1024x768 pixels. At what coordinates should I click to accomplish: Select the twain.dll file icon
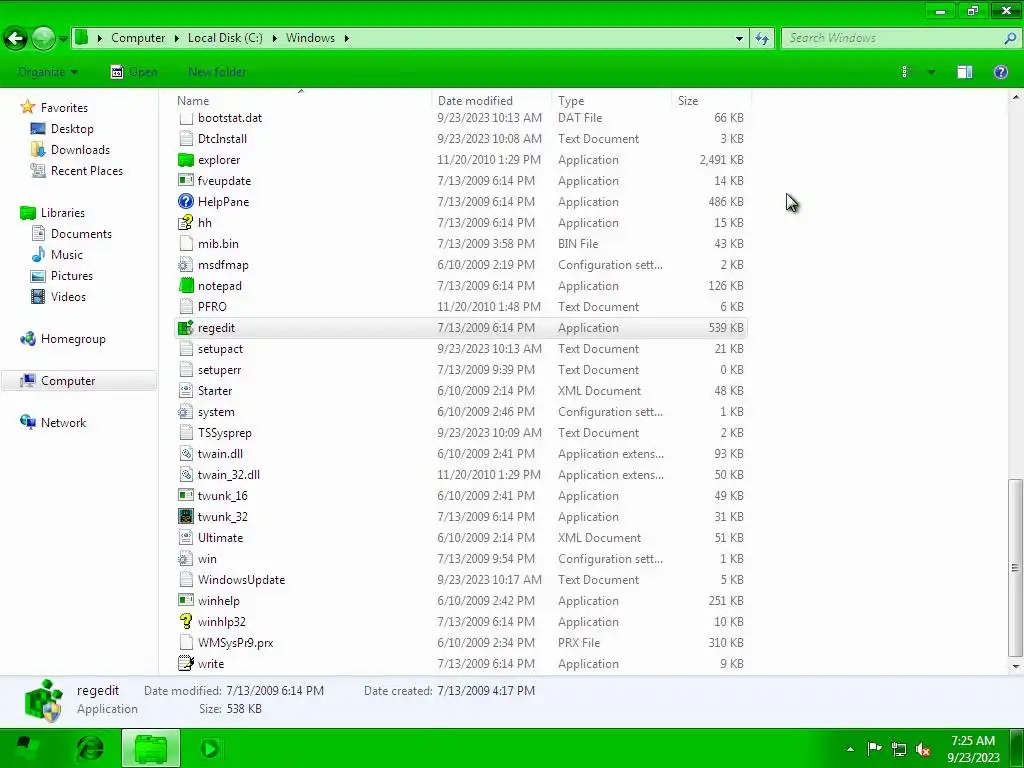pyautogui.click(x=186, y=454)
